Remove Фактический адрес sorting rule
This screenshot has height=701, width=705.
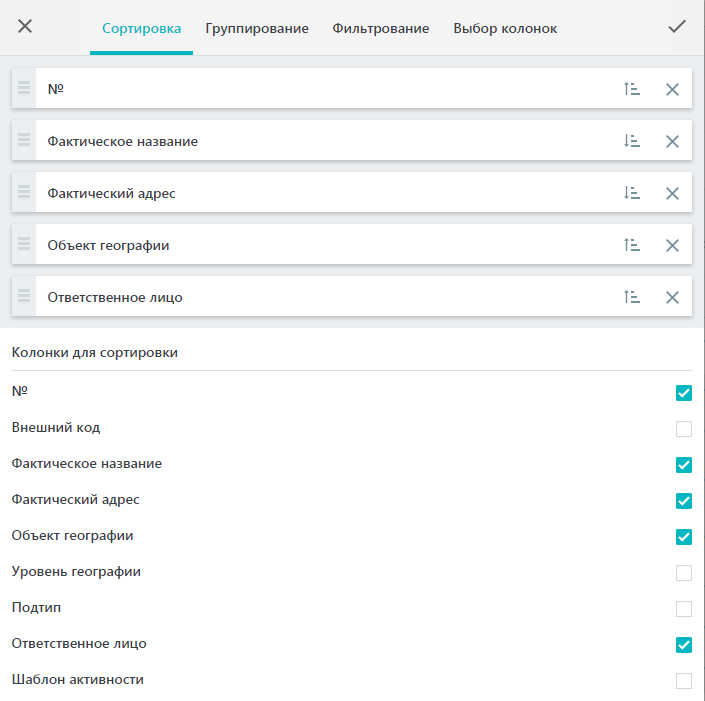click(x=672, y=193)
